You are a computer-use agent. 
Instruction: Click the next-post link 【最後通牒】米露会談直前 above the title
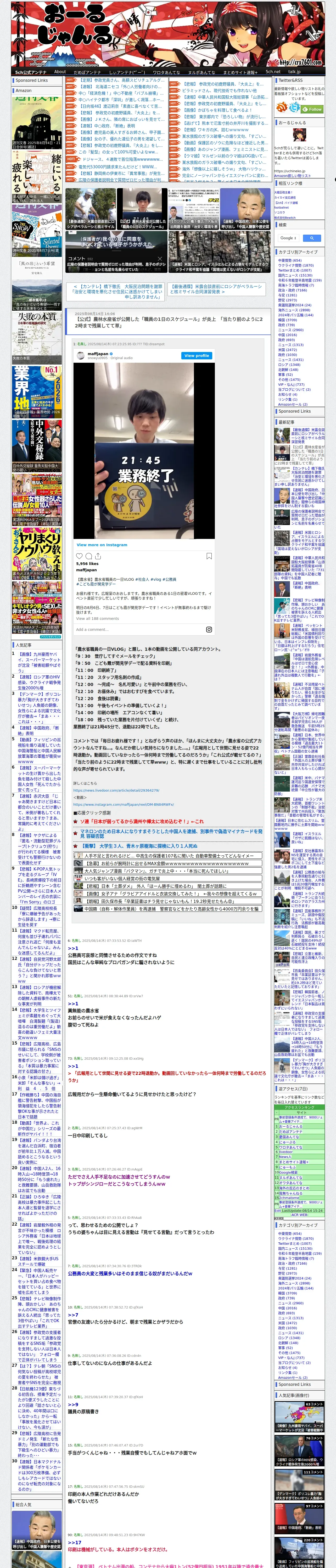216,289
